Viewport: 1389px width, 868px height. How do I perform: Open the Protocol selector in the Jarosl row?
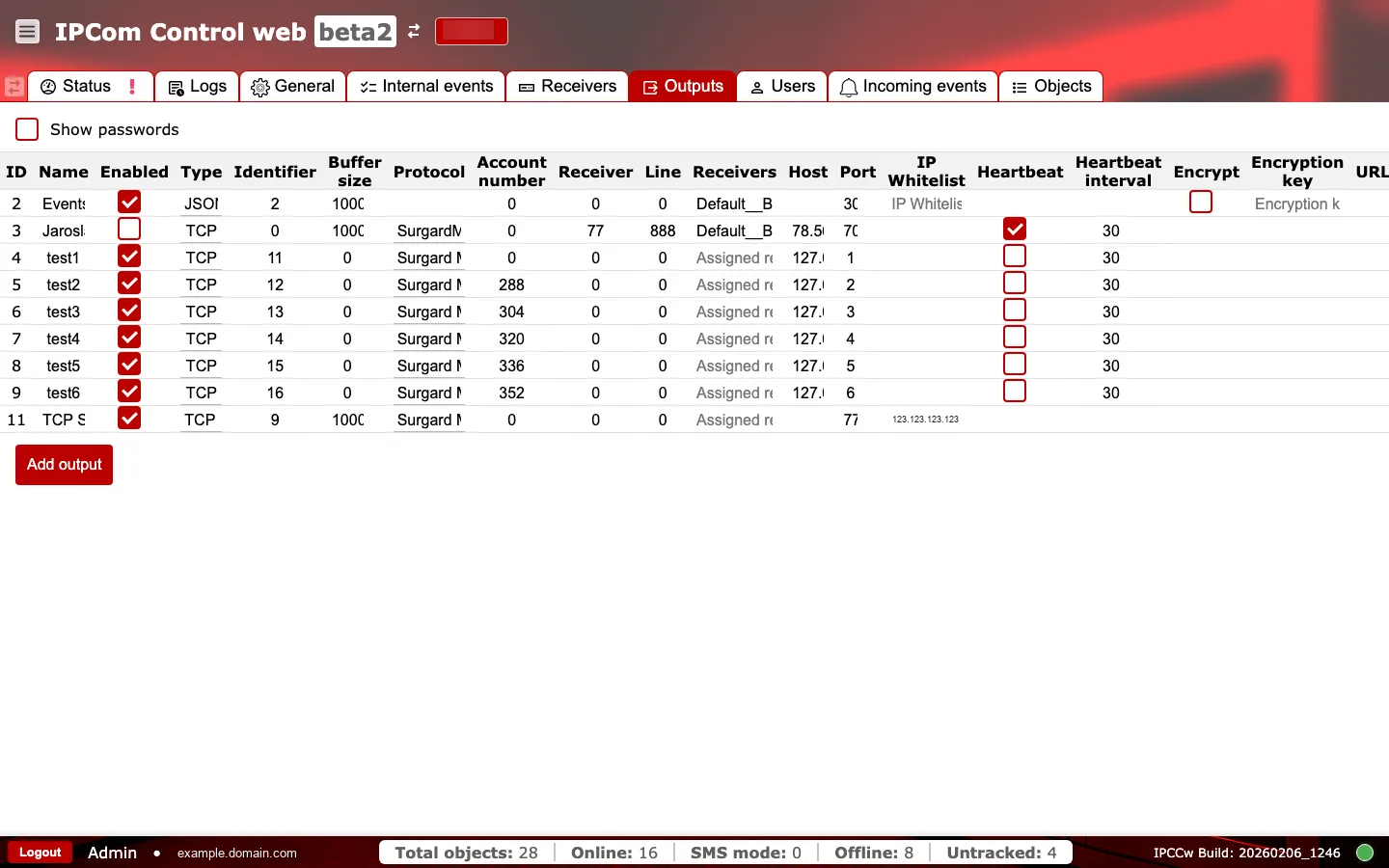pos(429,231)
